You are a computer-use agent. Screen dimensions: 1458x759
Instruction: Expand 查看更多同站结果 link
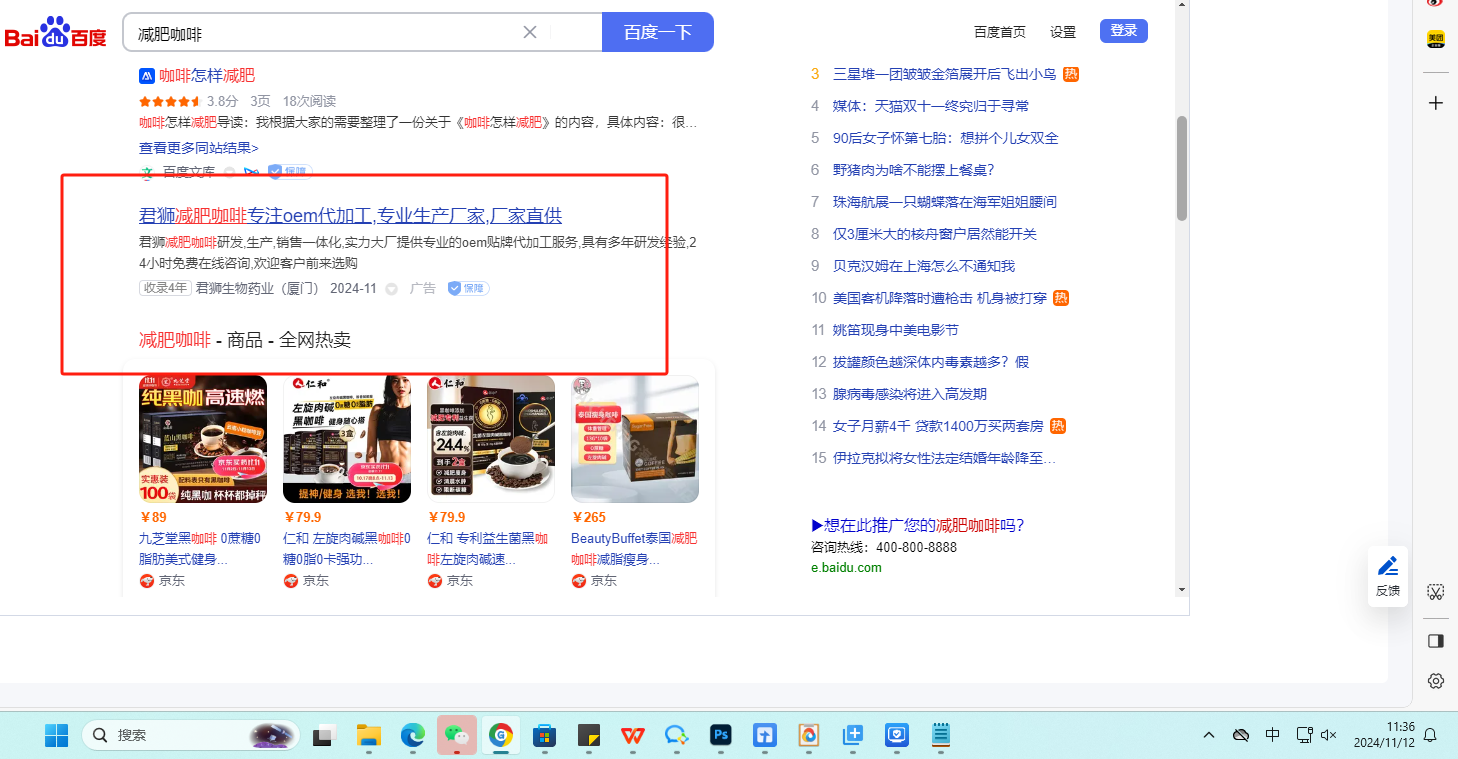198,148
